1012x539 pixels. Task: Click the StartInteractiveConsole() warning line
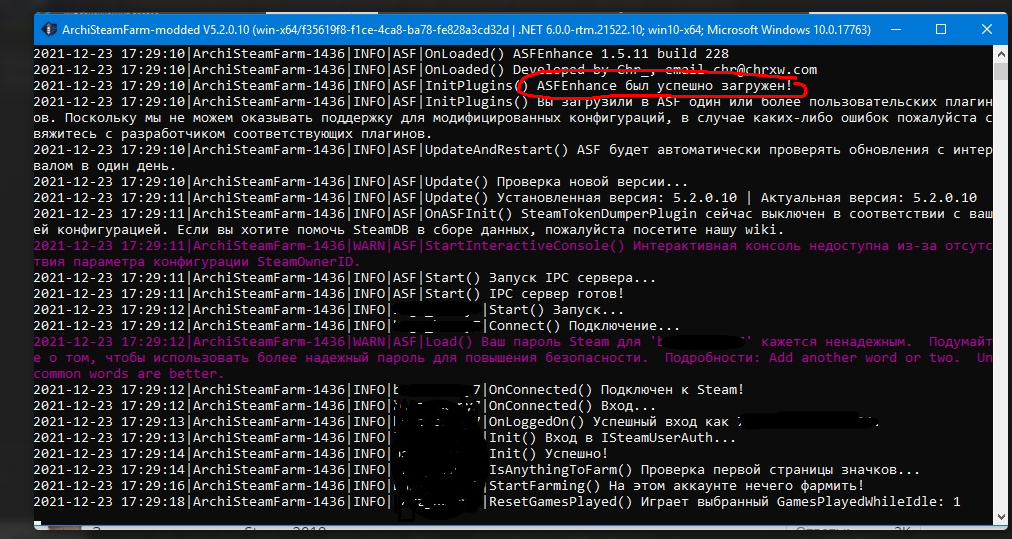coord(513,246)
